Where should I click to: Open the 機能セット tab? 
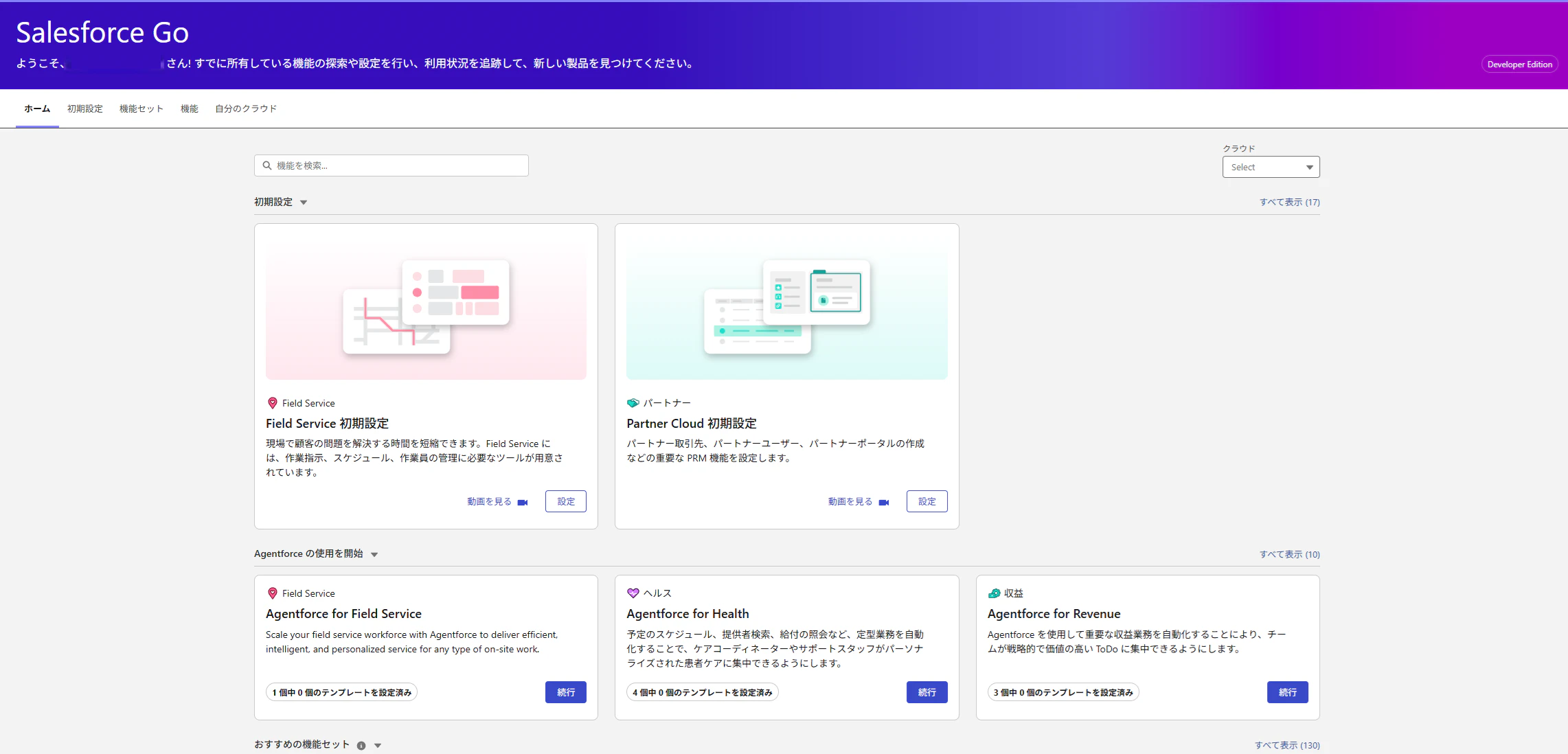pos(141,108)
